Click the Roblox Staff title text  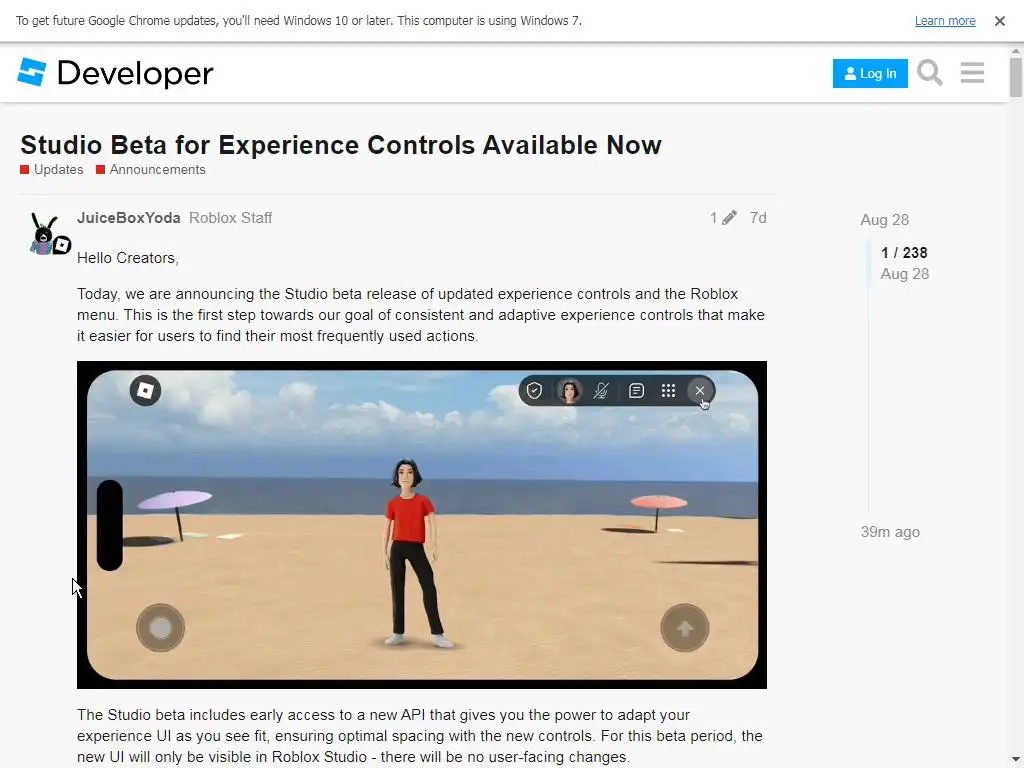[x=231, y=217]
